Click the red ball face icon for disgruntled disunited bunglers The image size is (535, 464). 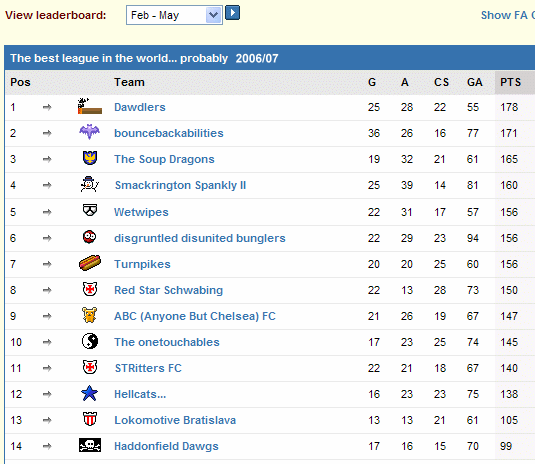(89, 237)
